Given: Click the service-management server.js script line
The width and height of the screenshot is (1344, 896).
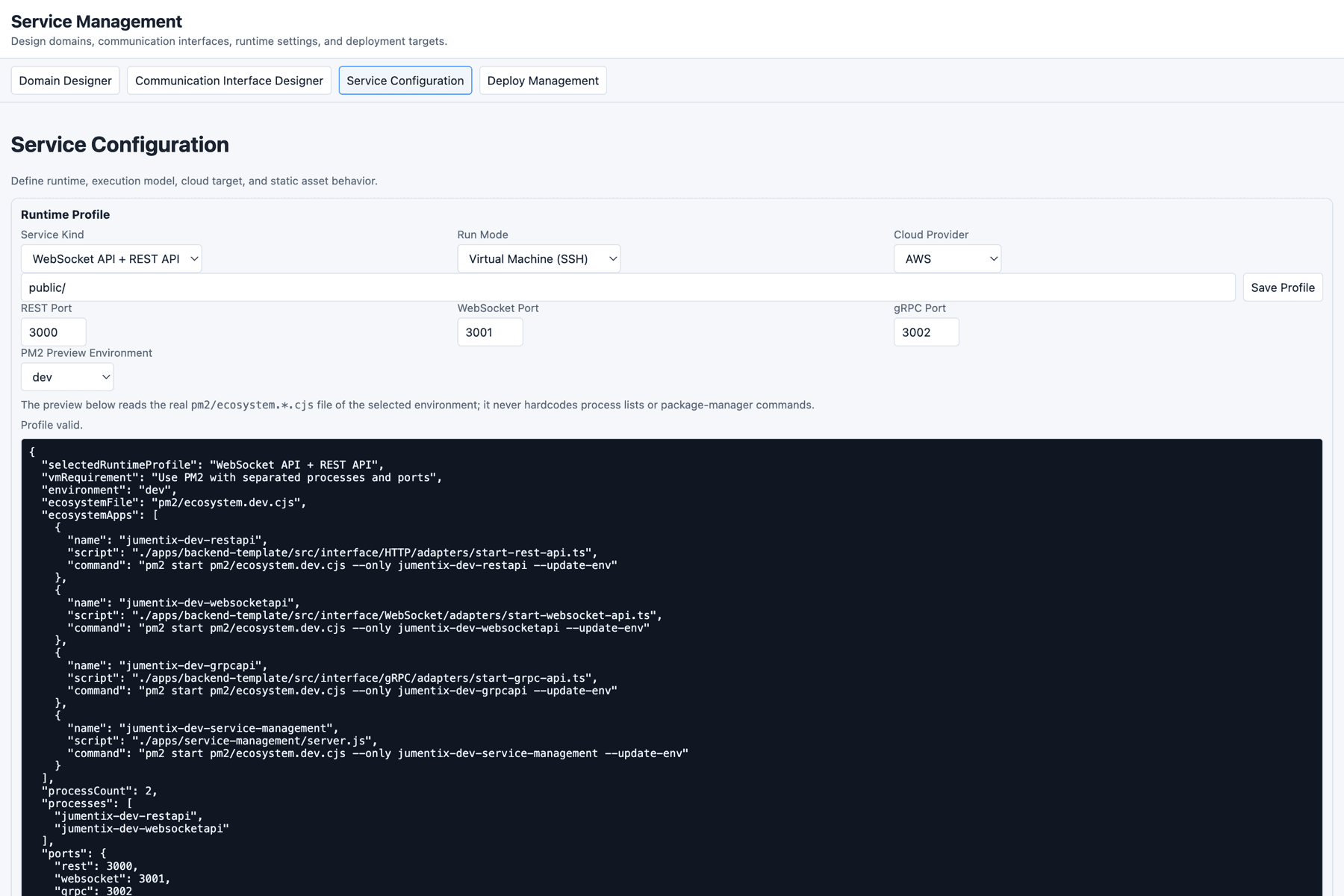Looking at the screenshot, I should coord(223,741).
